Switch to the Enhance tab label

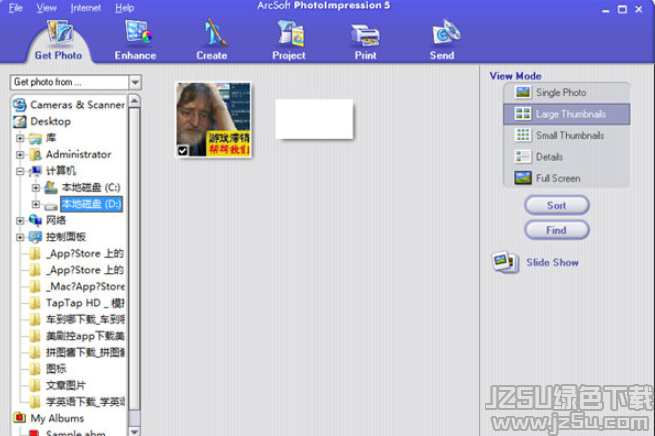click(135, 56)
